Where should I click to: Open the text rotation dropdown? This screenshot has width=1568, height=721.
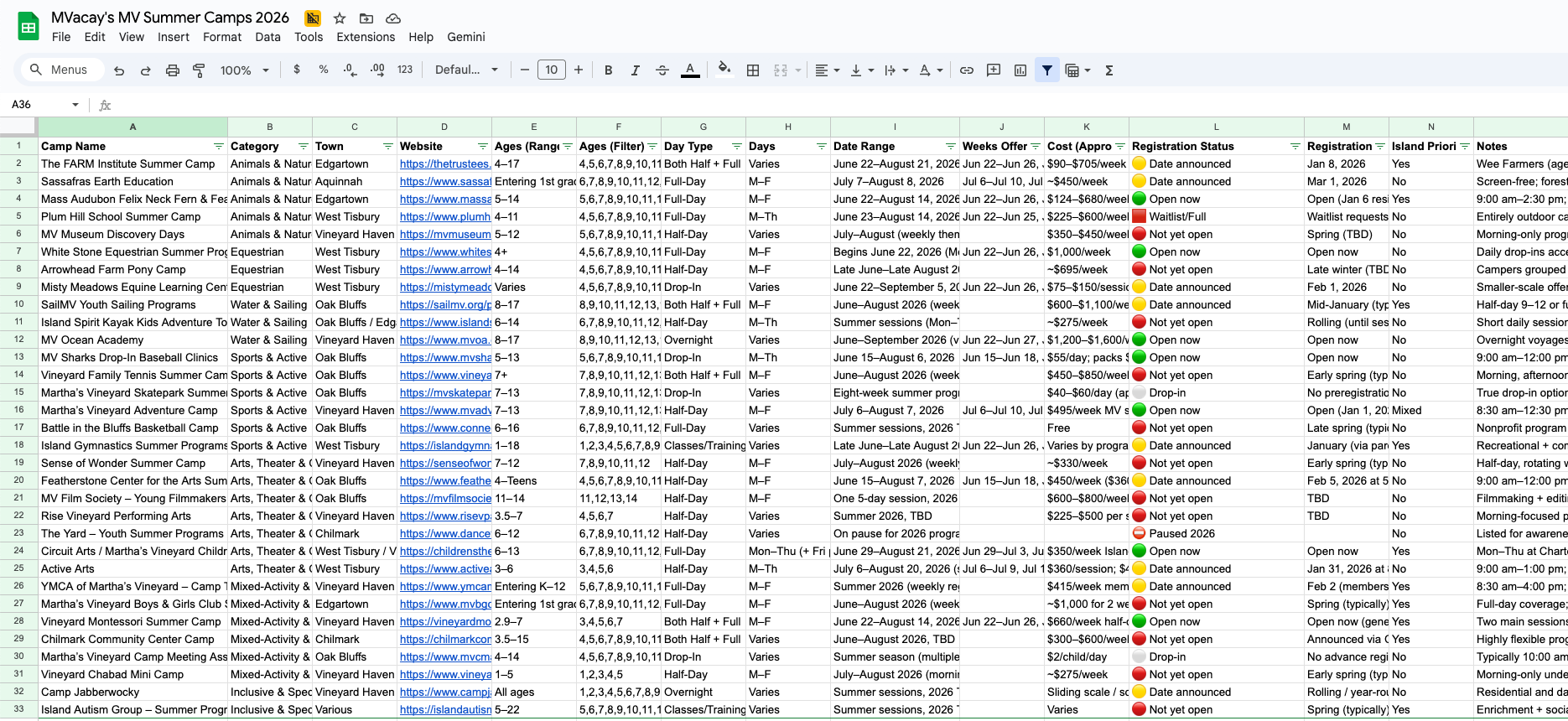click(x=931, y=70)
